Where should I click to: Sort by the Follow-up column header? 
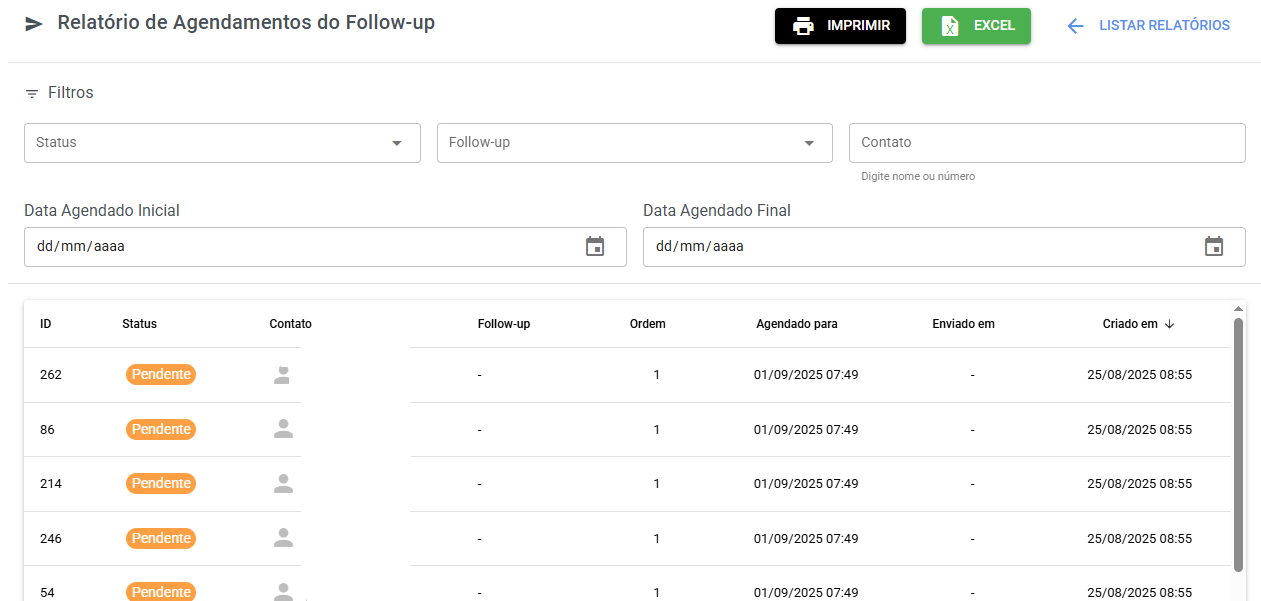[504, 324]
